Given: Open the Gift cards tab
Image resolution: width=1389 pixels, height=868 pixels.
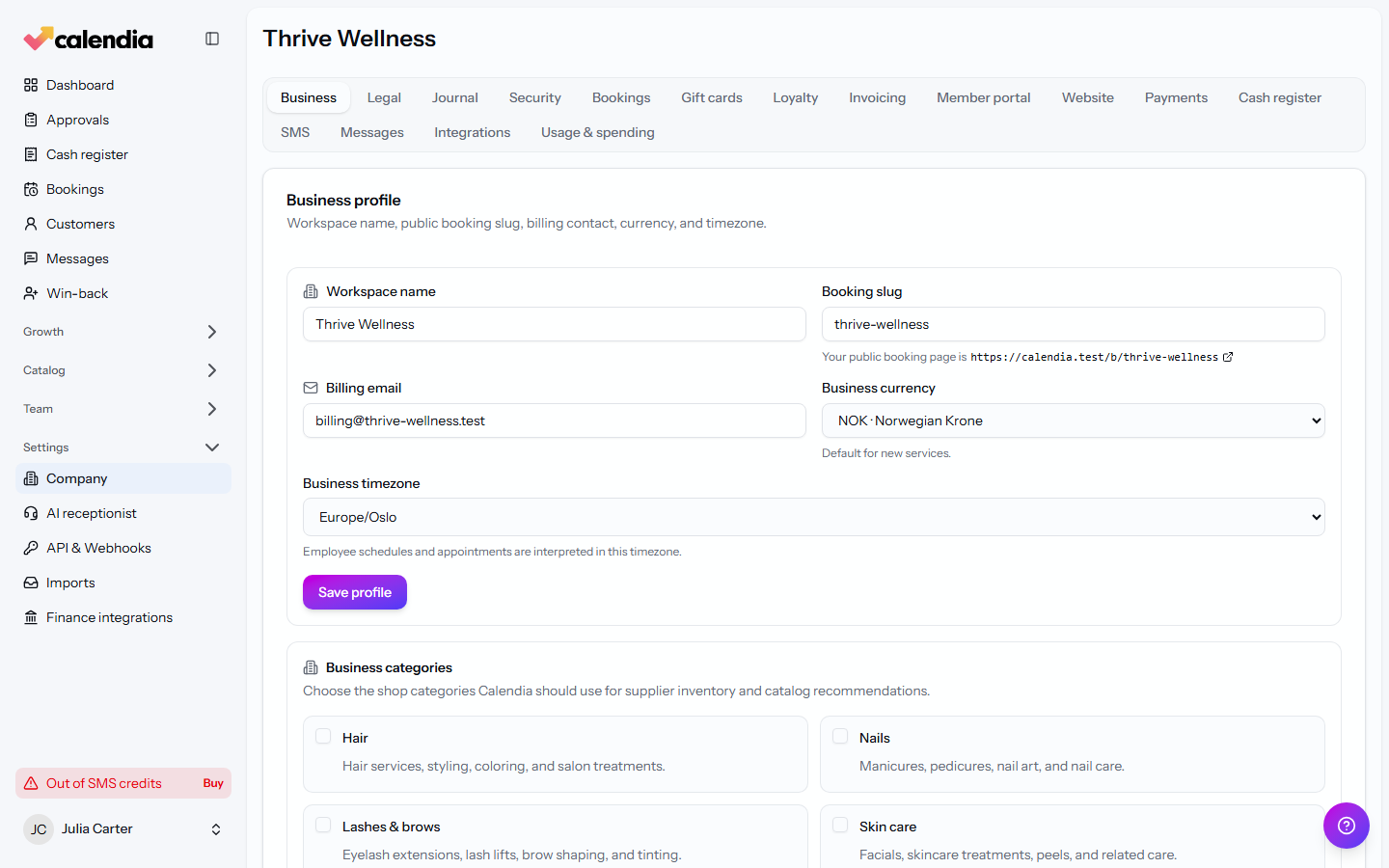Looking at the screenshot, I should (x=712, y=97).
